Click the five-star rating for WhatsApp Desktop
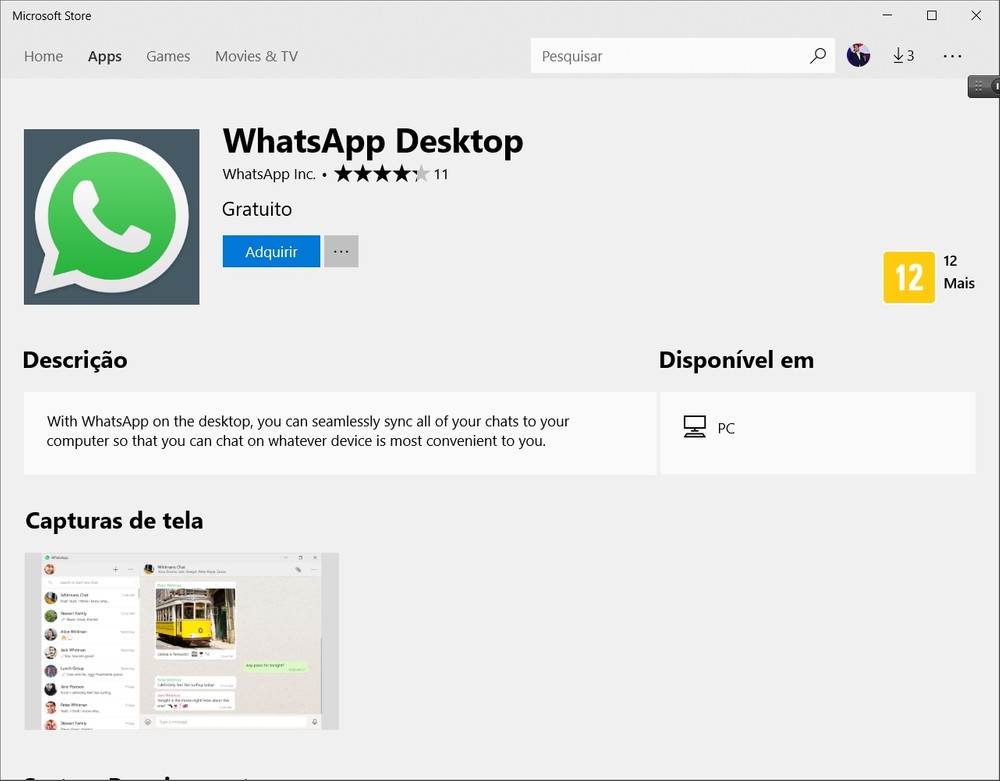This screenshot has height=781, width=1000. pyautogui.click(x=381, y=174)
